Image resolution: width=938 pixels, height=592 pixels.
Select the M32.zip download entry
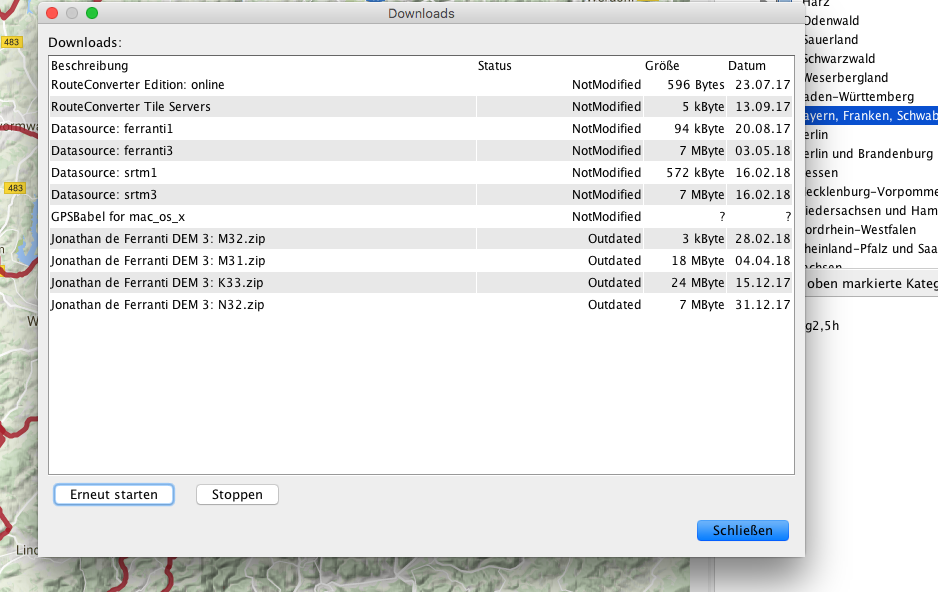[x=158, y=239]
